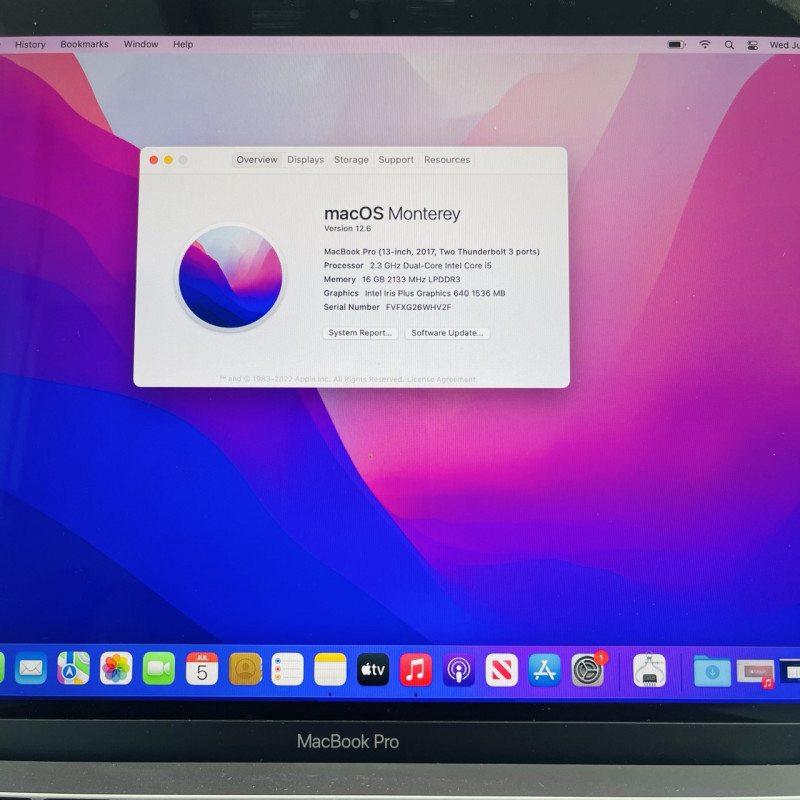Switch to the Overview tab
800x800 pixels.
257,160
